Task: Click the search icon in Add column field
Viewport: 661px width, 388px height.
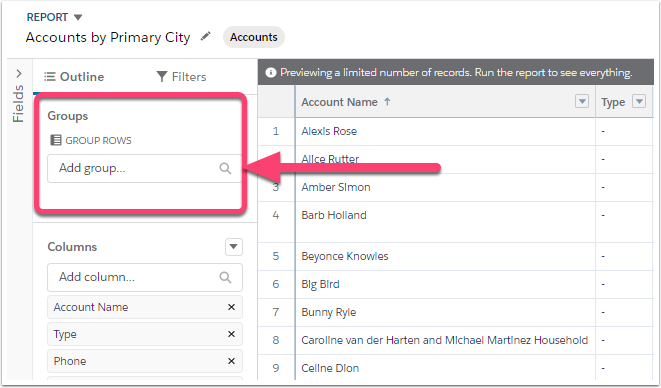Action: pyautogui.click(x=225, y=278)
